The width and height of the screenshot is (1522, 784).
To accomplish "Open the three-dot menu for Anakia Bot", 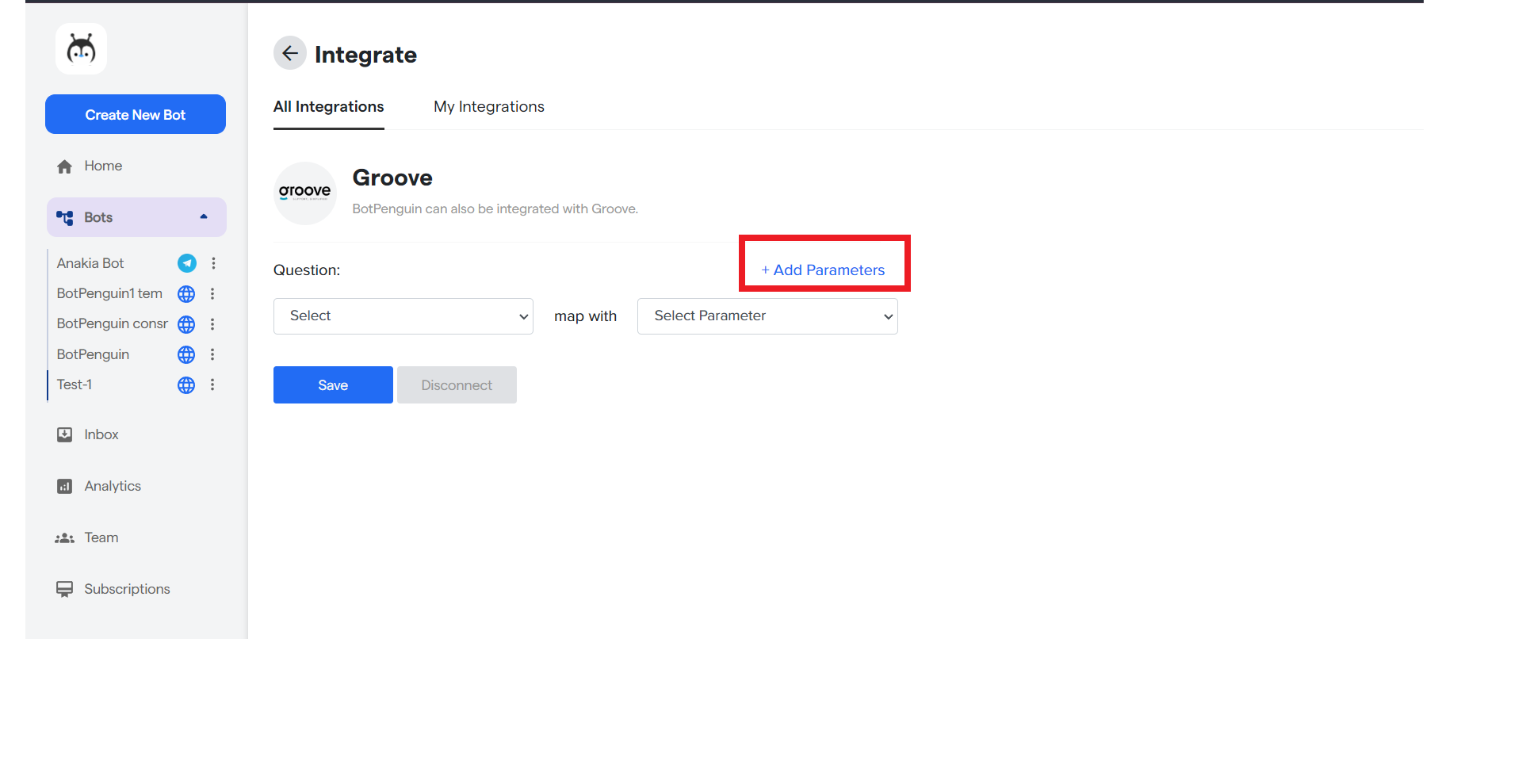I will pos(213,263).
